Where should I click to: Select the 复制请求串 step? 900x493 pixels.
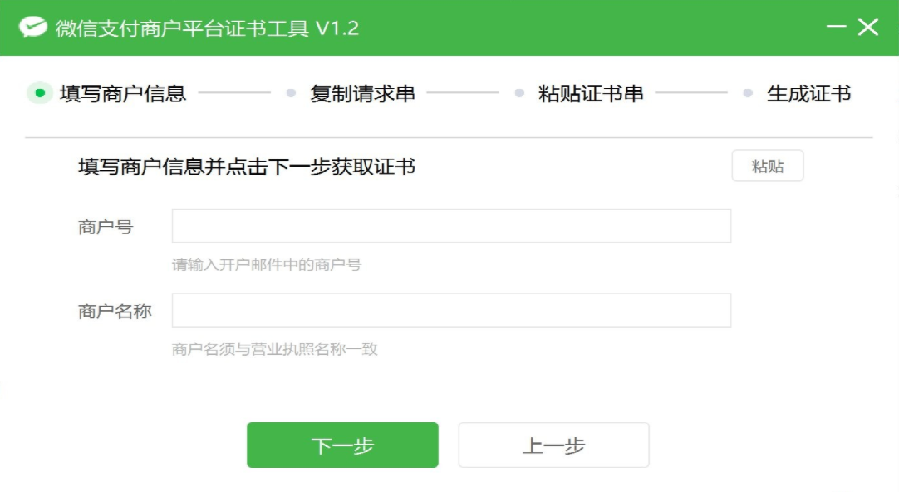point(363,94)
